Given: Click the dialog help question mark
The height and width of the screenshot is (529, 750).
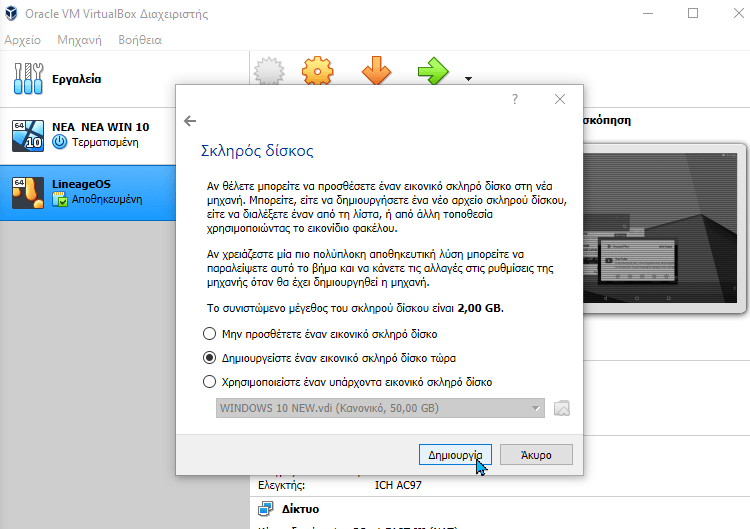Looking at the screenshot, I should click(x=515, y=99).
